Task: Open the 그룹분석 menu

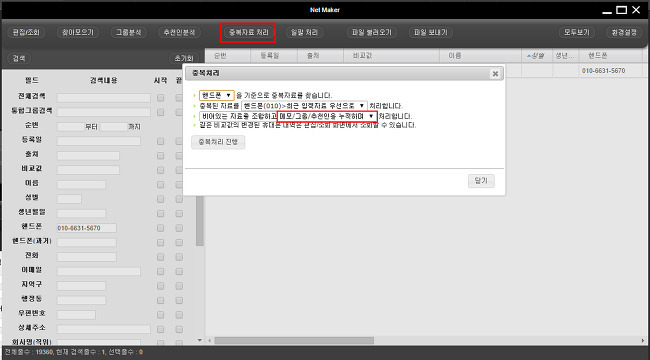Action: pos(129,32)
